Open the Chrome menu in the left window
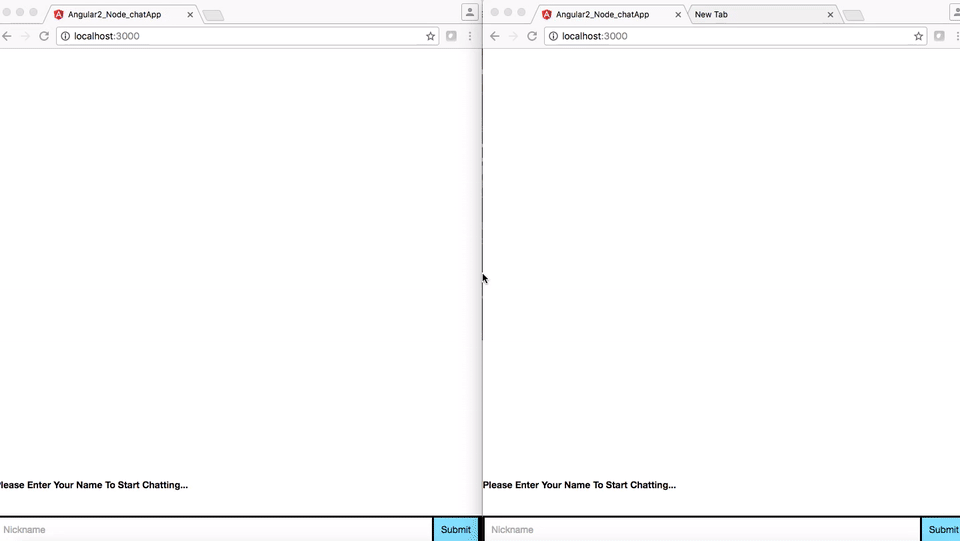Viewport: 960px width, 541px height. (470, 36)
